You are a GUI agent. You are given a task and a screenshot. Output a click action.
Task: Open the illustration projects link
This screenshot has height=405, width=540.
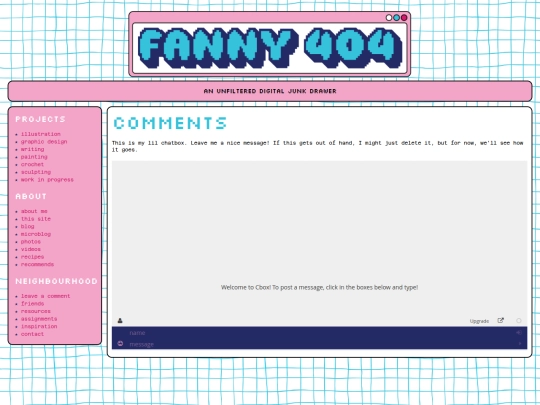(x=41, y=134)
